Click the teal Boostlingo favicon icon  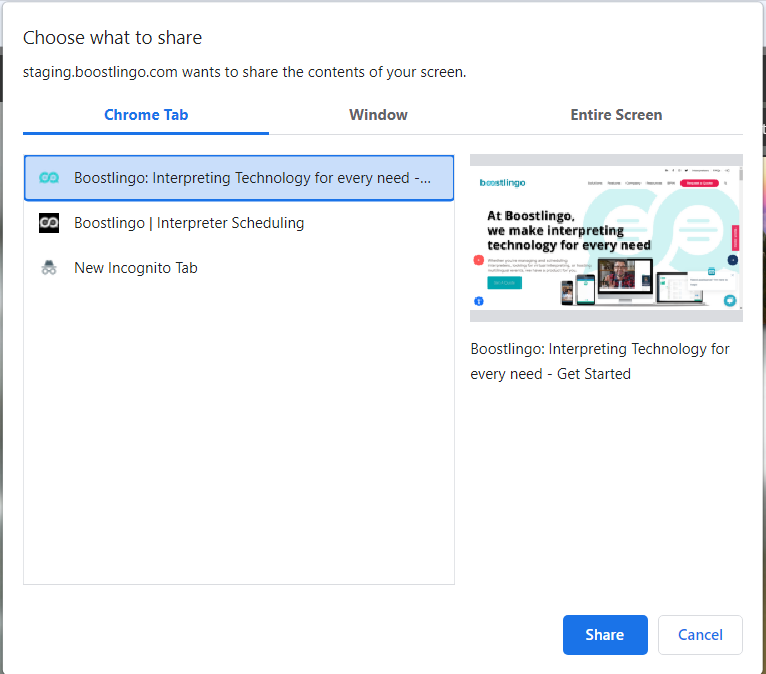click(49, 178)
